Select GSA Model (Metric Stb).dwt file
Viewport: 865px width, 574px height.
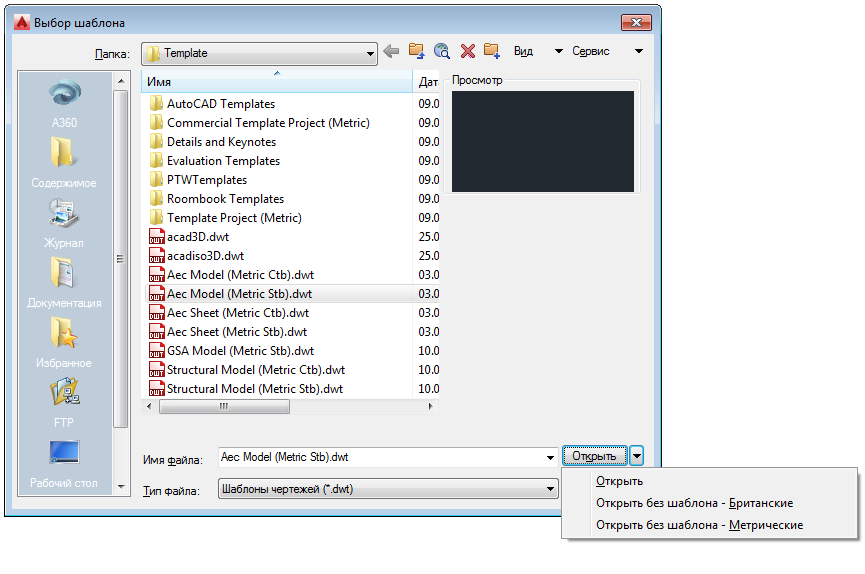(232, 351)
